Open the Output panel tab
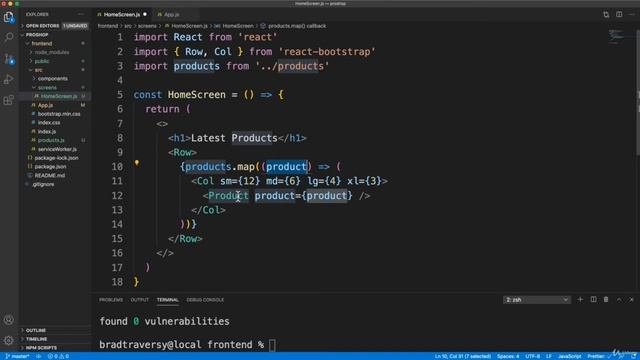The height and width of the screenshot is (360, 640). coord(140,300)
